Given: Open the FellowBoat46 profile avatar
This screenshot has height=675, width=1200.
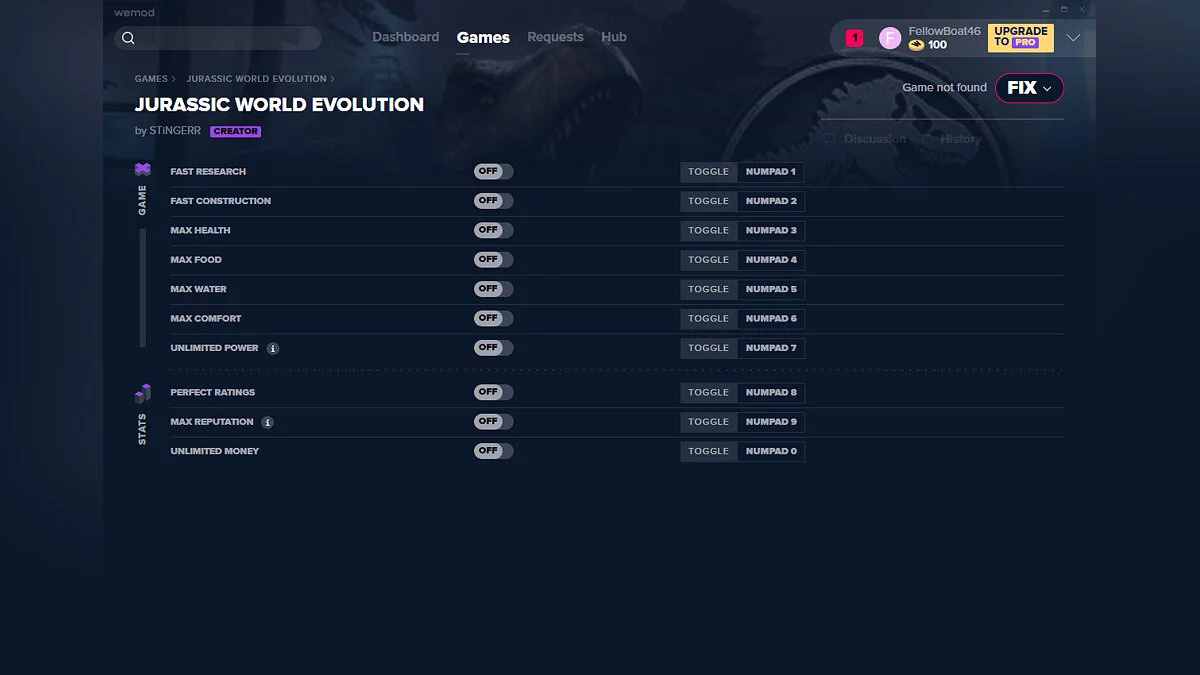Looking at the screenshot, I should click(890, 38).
